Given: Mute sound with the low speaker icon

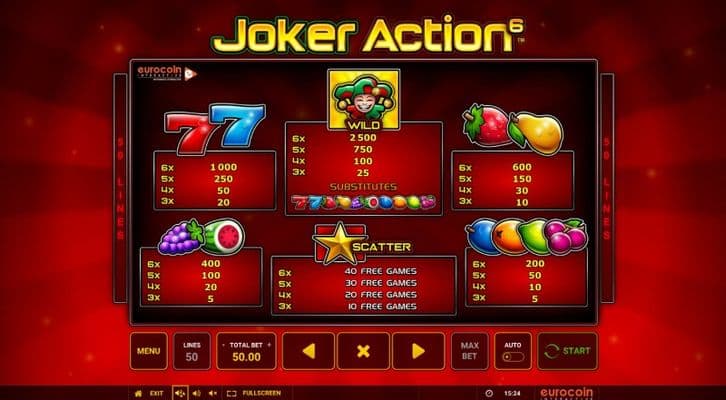Looking at the screenshot, I should tap(213, 394).
